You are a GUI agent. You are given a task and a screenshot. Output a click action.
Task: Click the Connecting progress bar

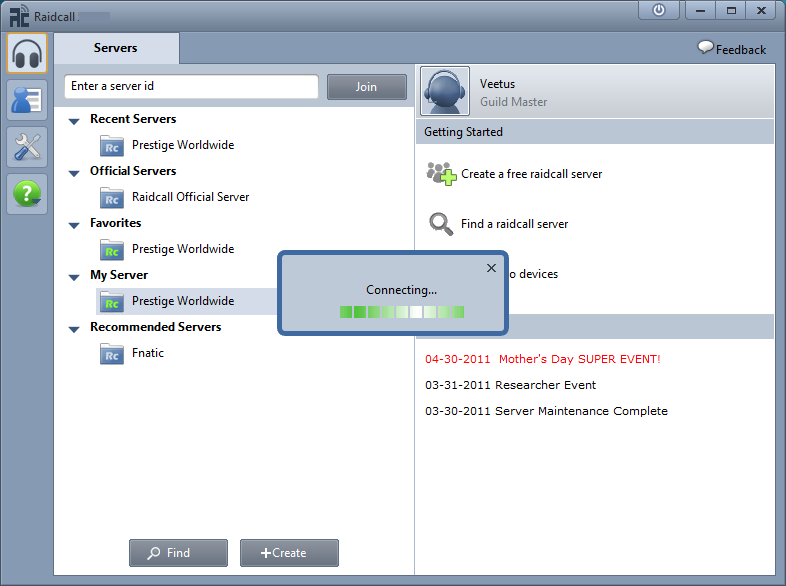coord(402,312)
